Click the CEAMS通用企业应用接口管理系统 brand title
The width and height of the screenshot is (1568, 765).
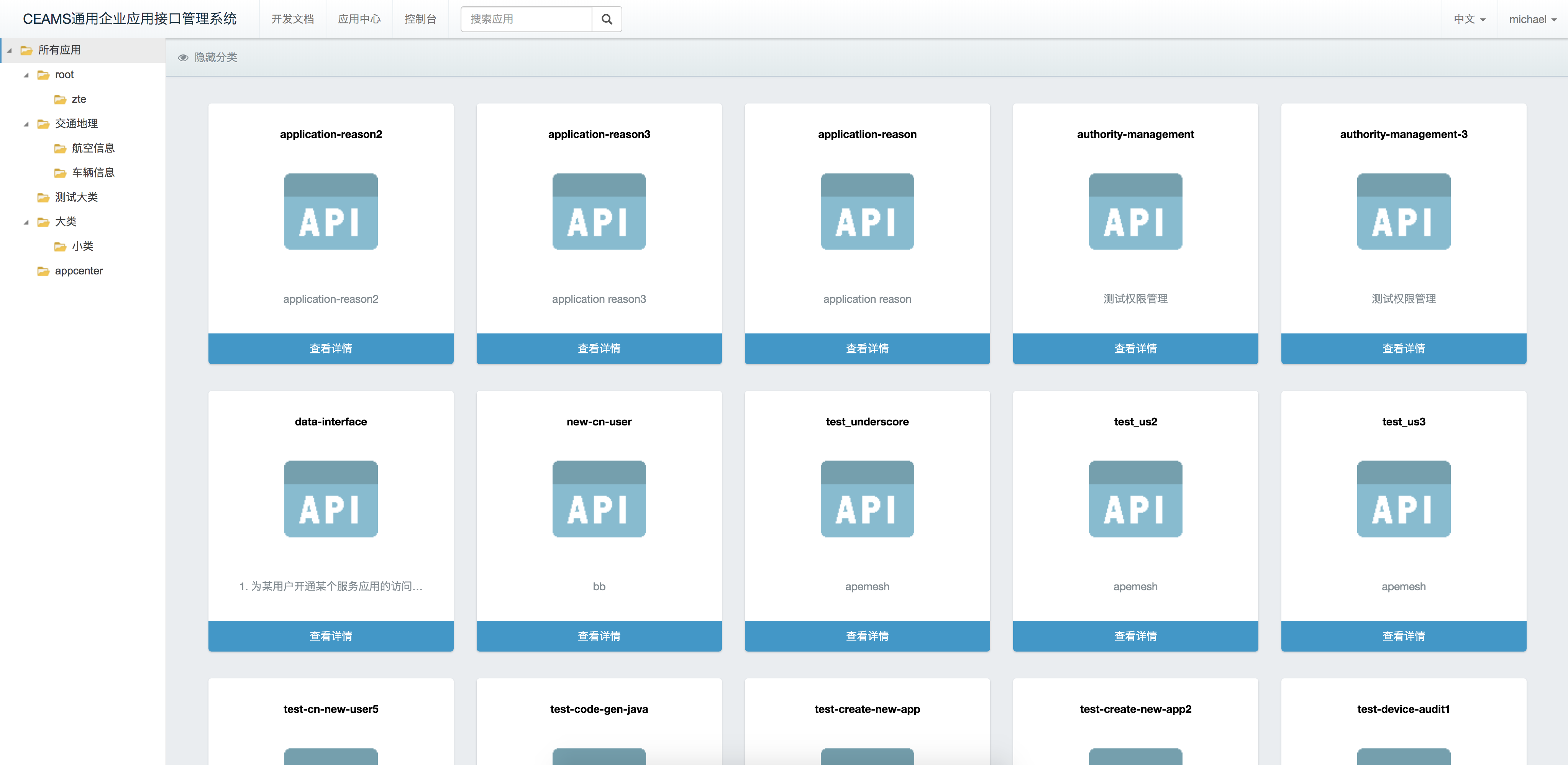[x=130, y=19]
